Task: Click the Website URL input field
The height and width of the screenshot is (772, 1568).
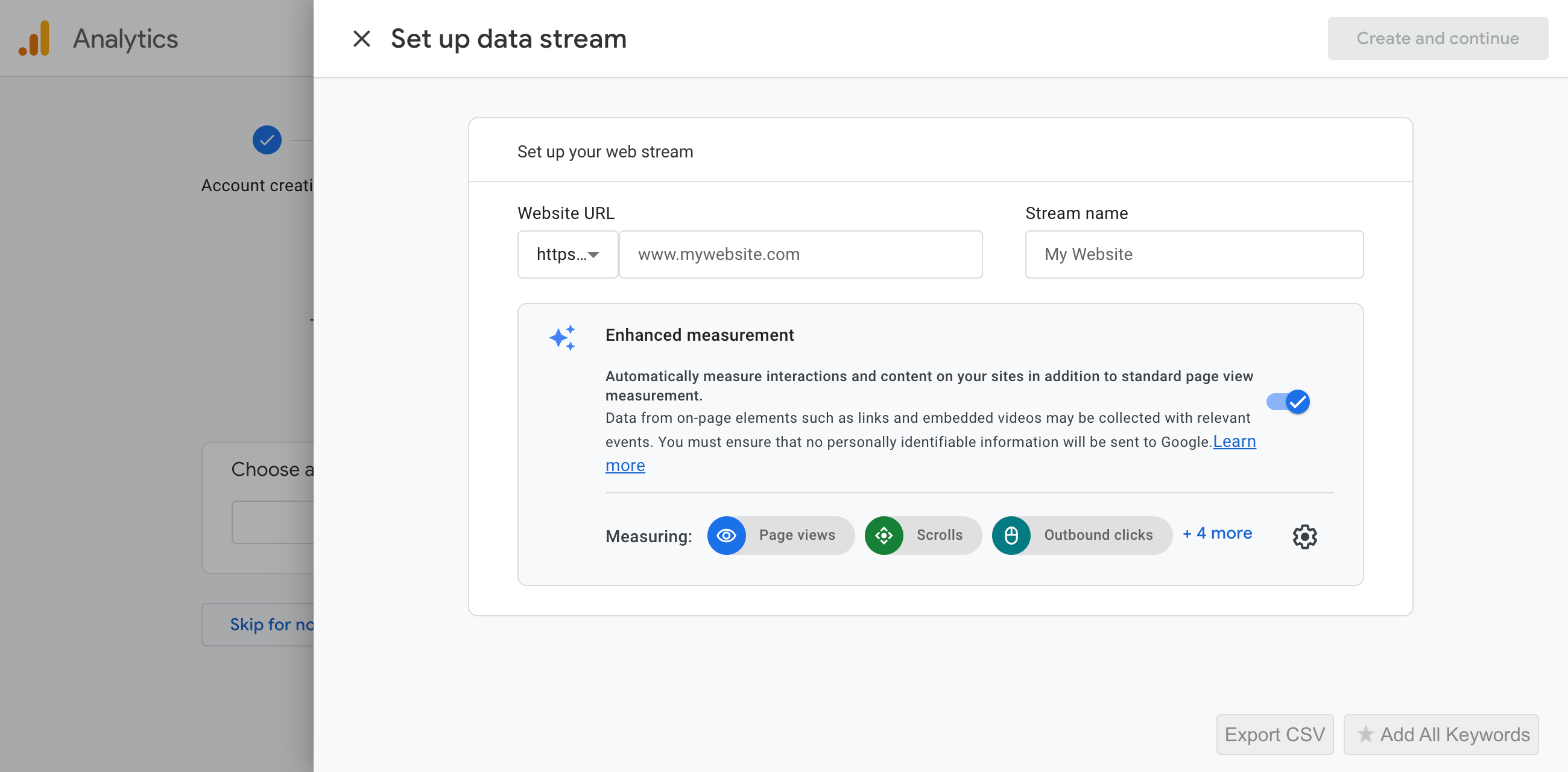Action: (x=800, y=254)
